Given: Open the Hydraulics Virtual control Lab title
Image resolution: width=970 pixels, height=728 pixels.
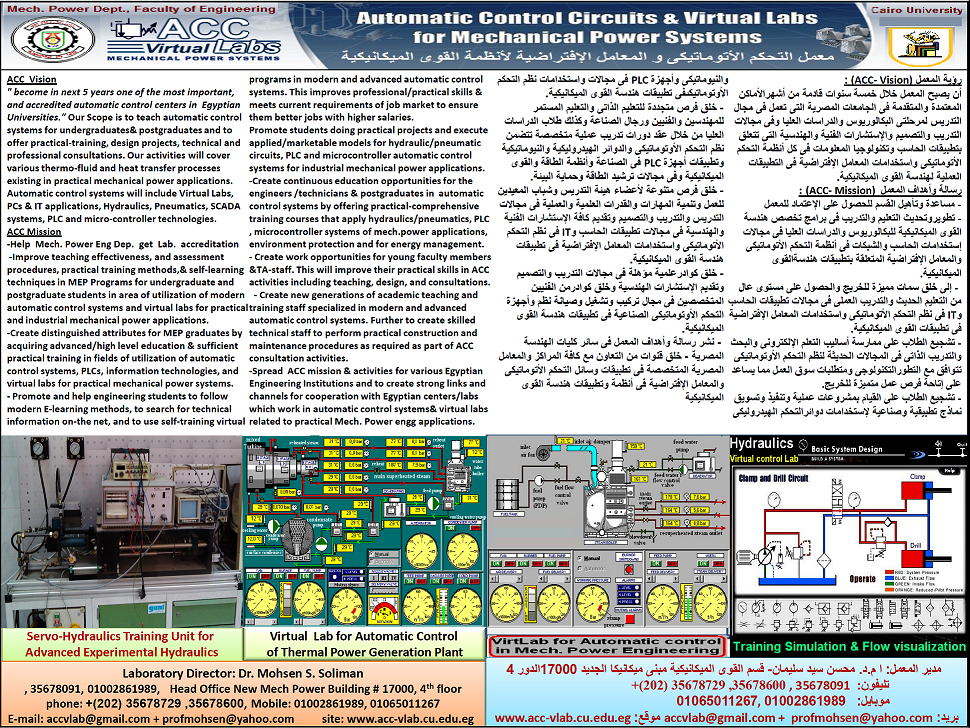Looking at the screenshot, I should click(x=764, y=450).
